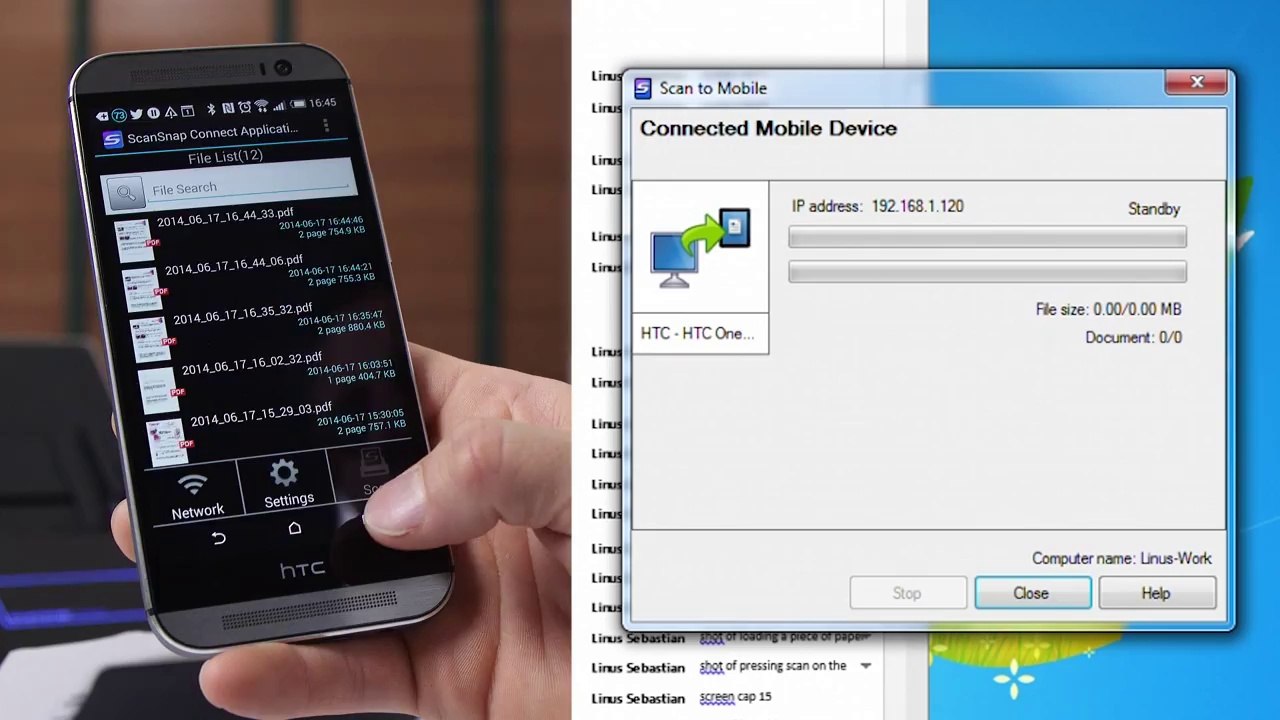
Task: Tap the File List(12) header on the phone
Action: (225, 157)
